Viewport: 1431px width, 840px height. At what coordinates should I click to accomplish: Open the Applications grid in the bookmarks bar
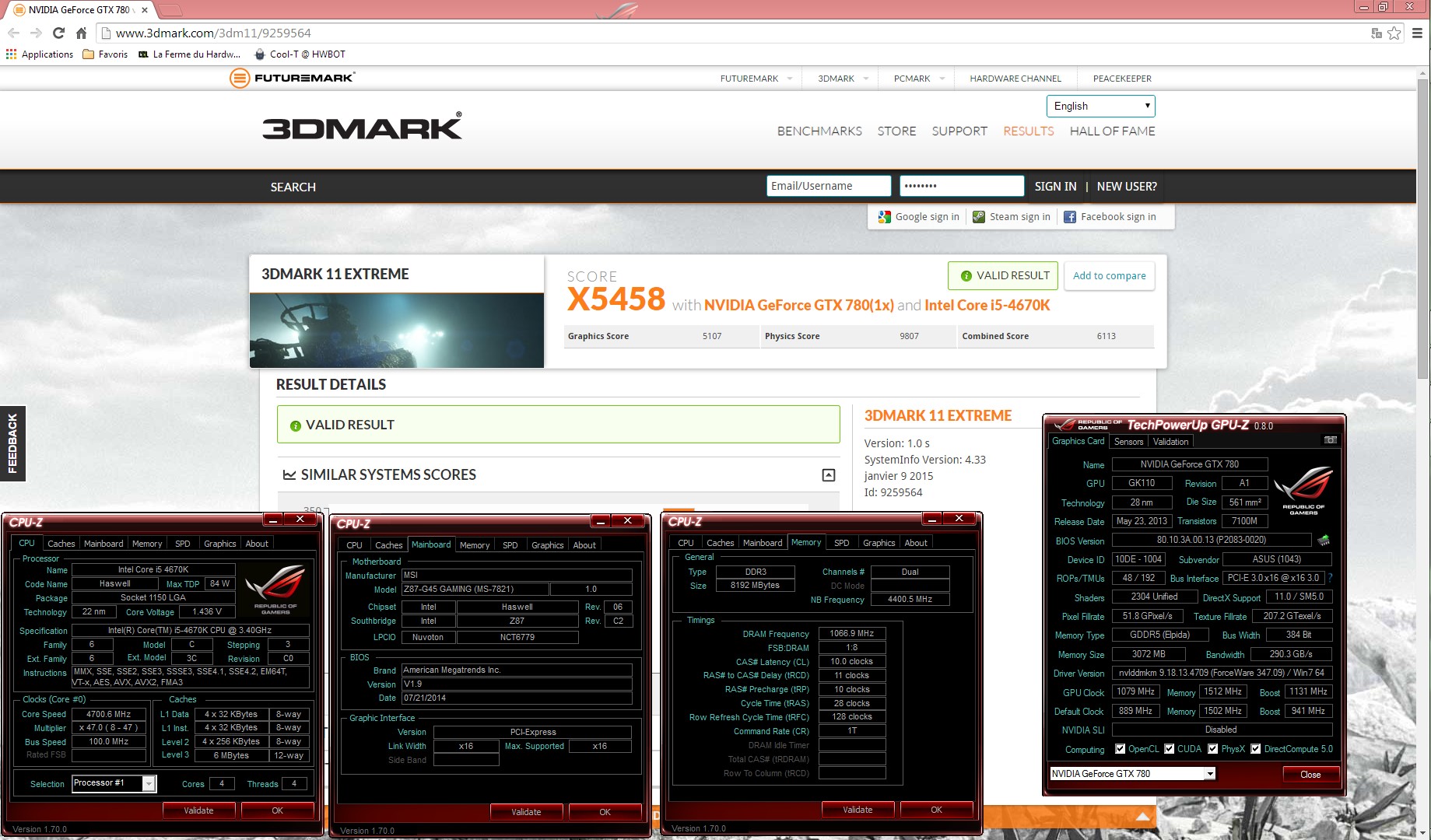point(39,54)
